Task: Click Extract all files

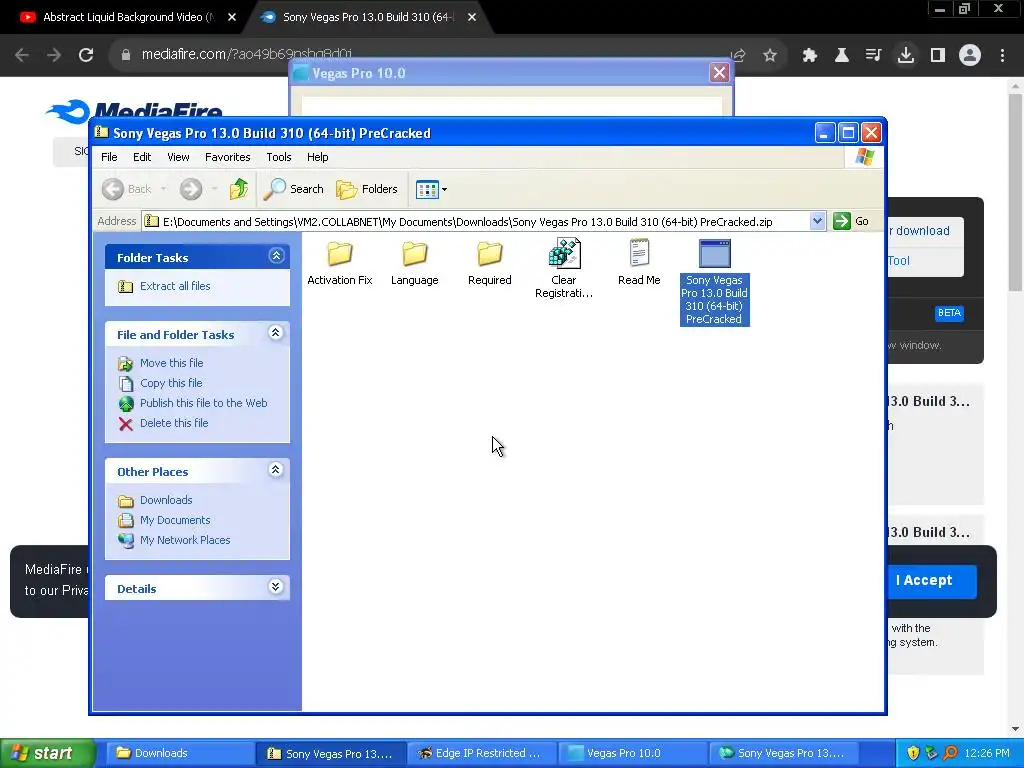Action: click(164, 286)
